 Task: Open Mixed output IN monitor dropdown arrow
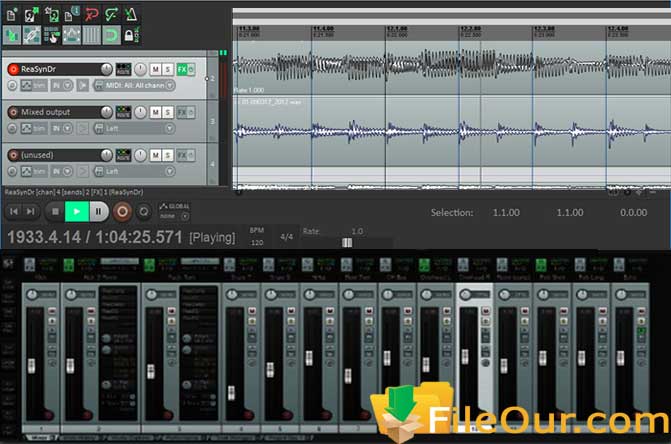point(68,128)
